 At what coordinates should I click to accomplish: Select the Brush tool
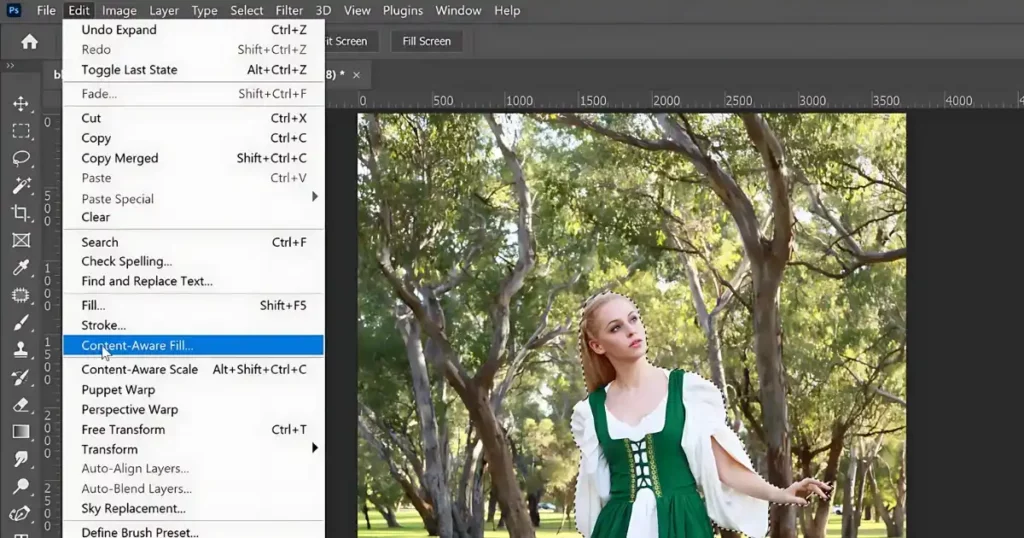click(21, 323)
